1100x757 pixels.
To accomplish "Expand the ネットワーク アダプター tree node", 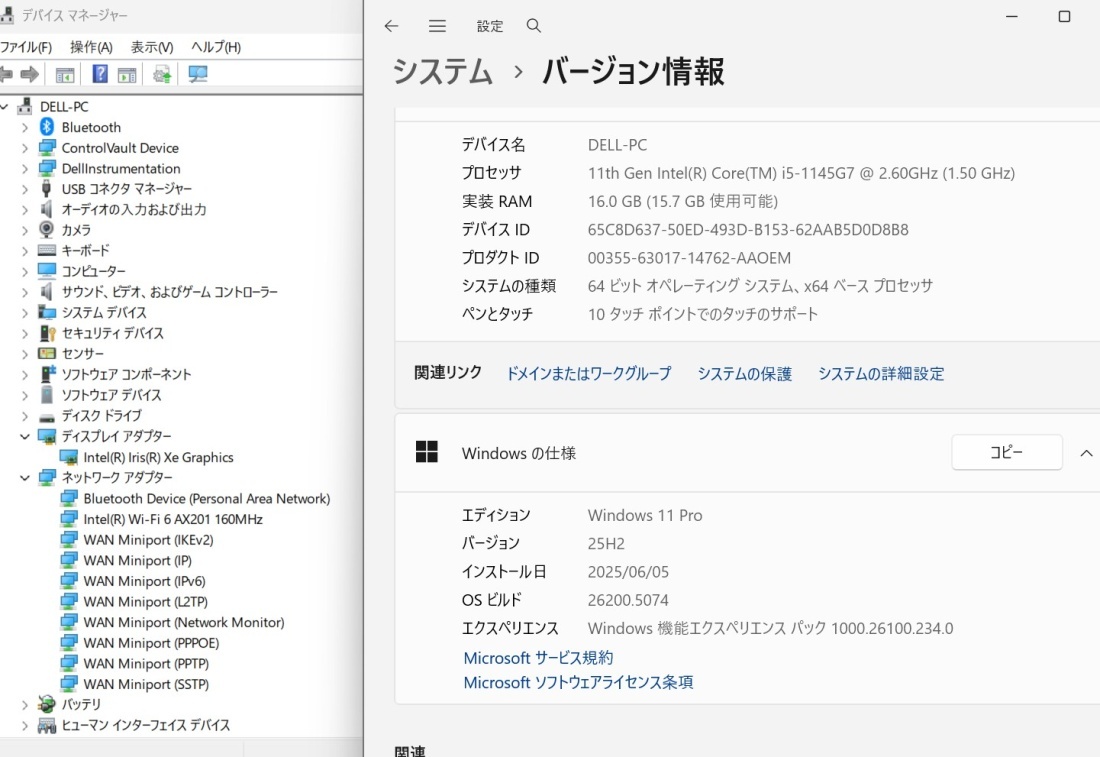I will (24, 477).
